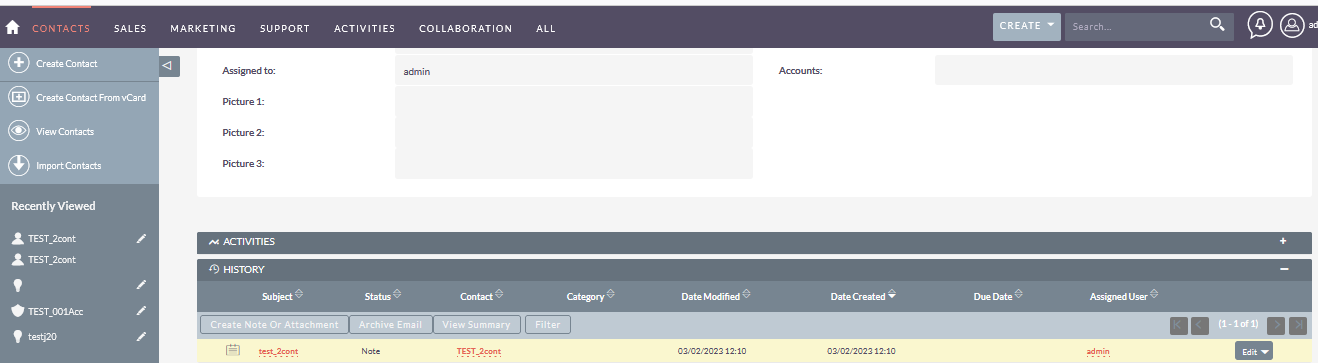Viewport: 1318px width, 363px height.
Task: Collapse the History subpanel with the minus icon
Action: tap(1283, 269)
